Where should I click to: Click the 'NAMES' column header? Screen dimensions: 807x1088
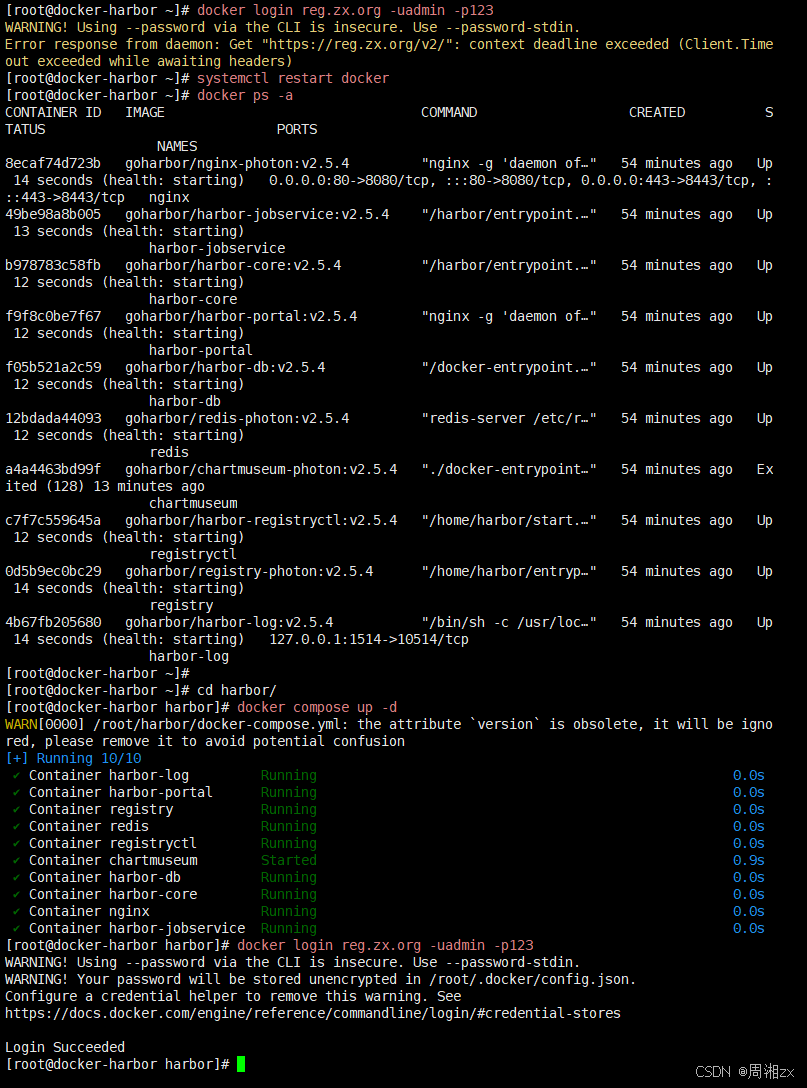[177, 146]
